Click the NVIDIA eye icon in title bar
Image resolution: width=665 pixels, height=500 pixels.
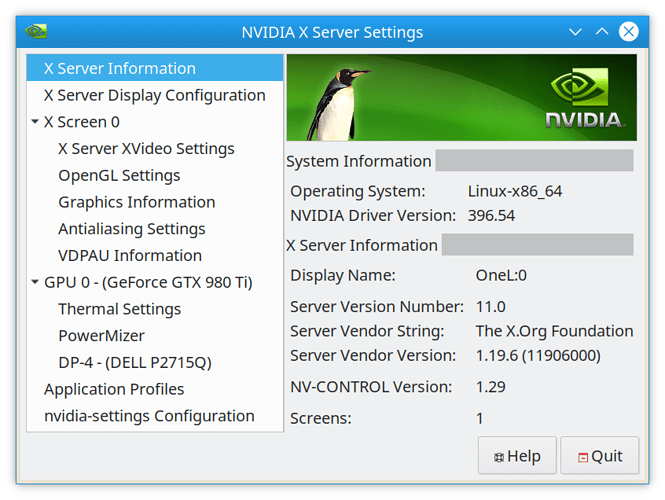36,31
